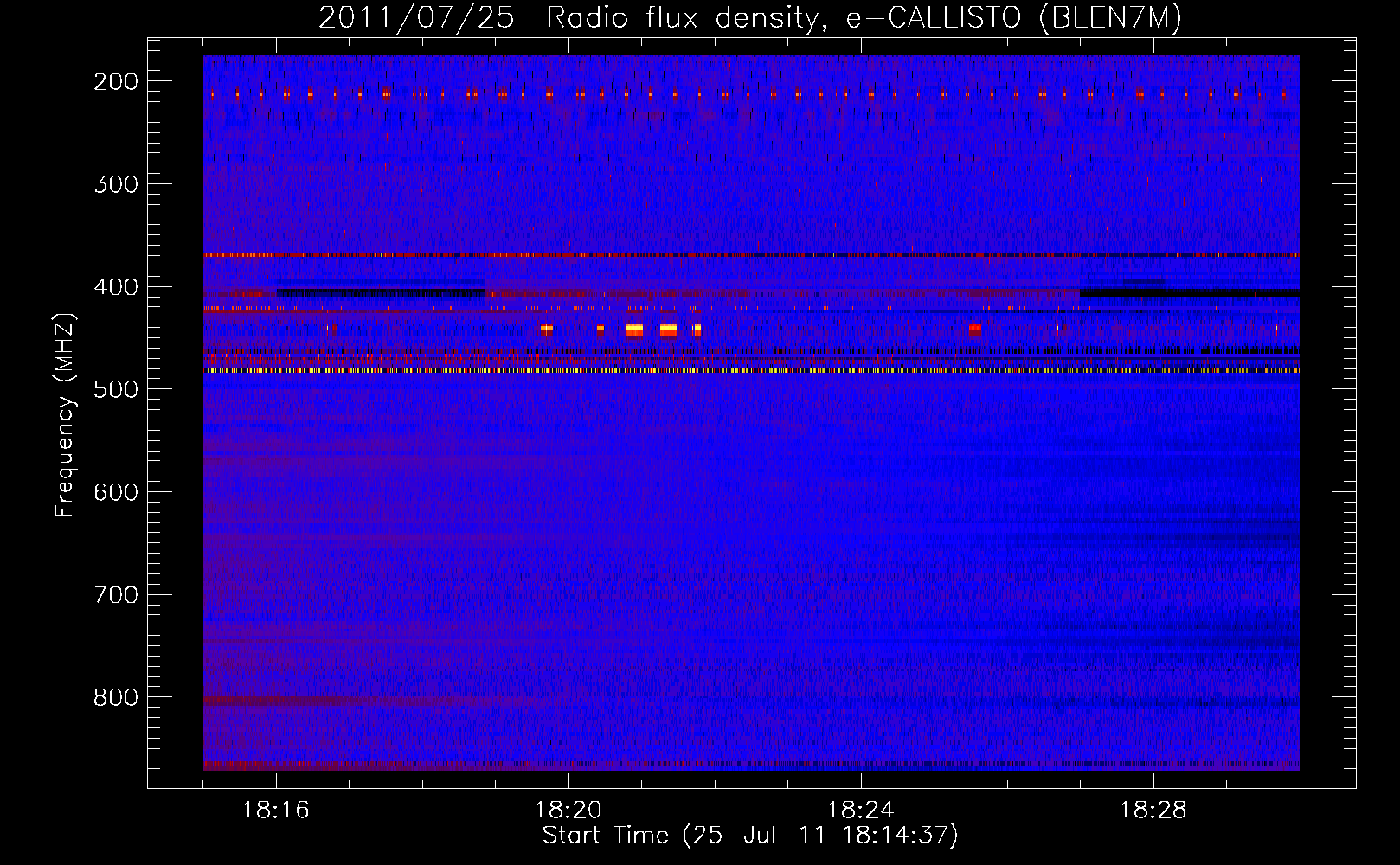
Task: Click the 18:28 time axis label
Action: pos(1153,811)
